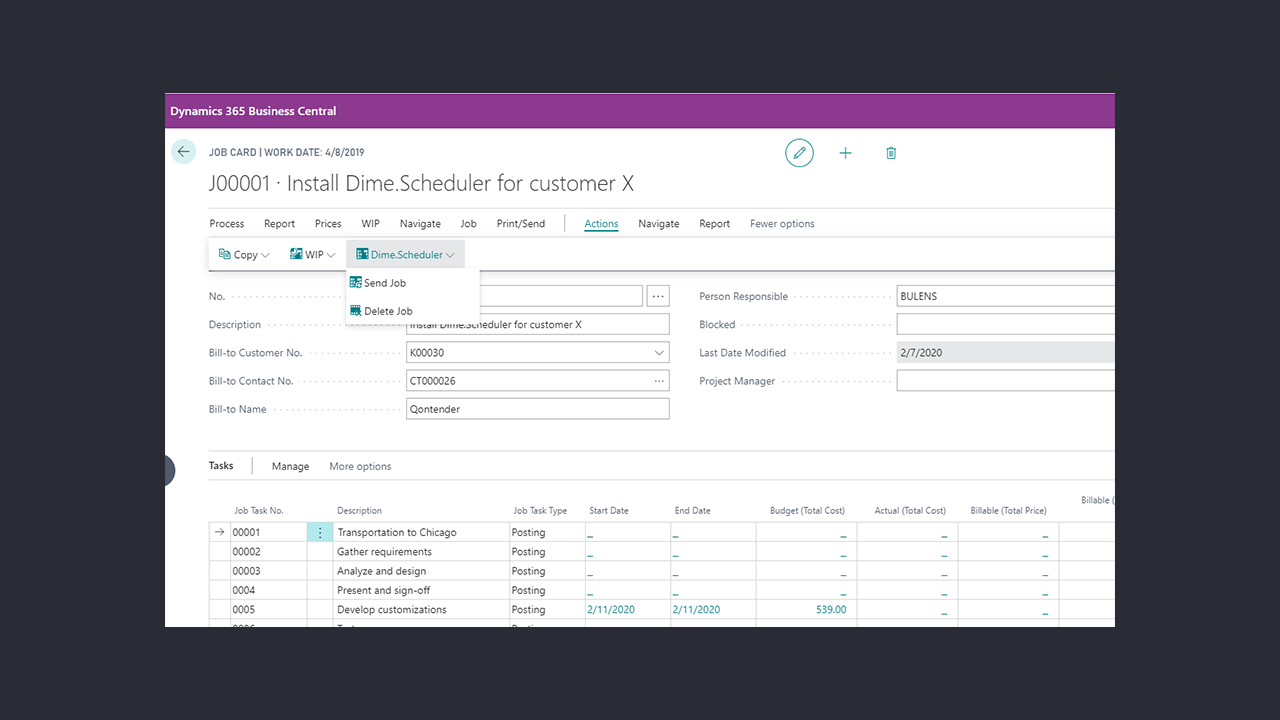Click the Person Responsible field BULENS
This screenshot has width=1280, height=720.
(1005, 296)
